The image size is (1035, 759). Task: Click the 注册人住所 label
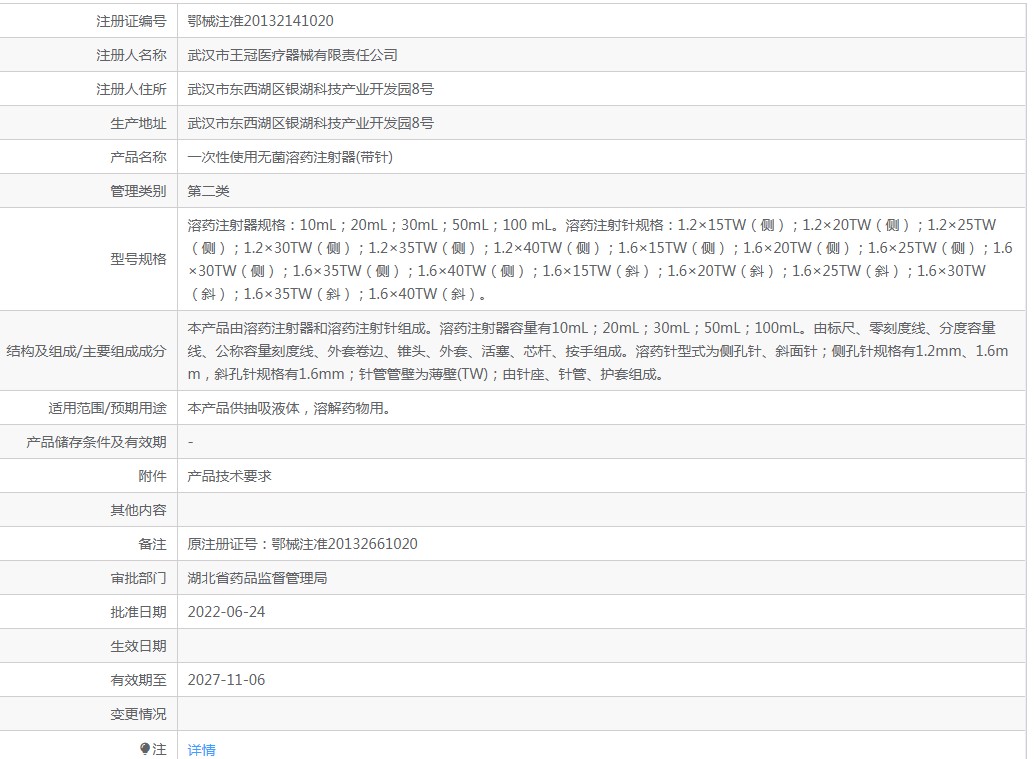131,89
